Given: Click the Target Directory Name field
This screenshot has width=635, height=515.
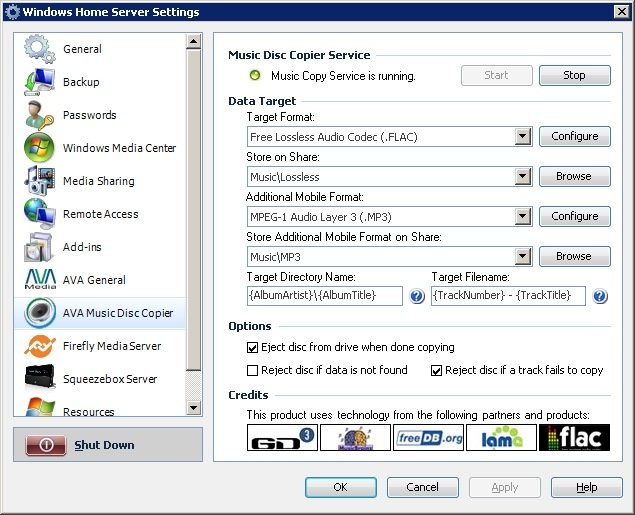Looking at the screenshot, I should (x=325, y=296).
